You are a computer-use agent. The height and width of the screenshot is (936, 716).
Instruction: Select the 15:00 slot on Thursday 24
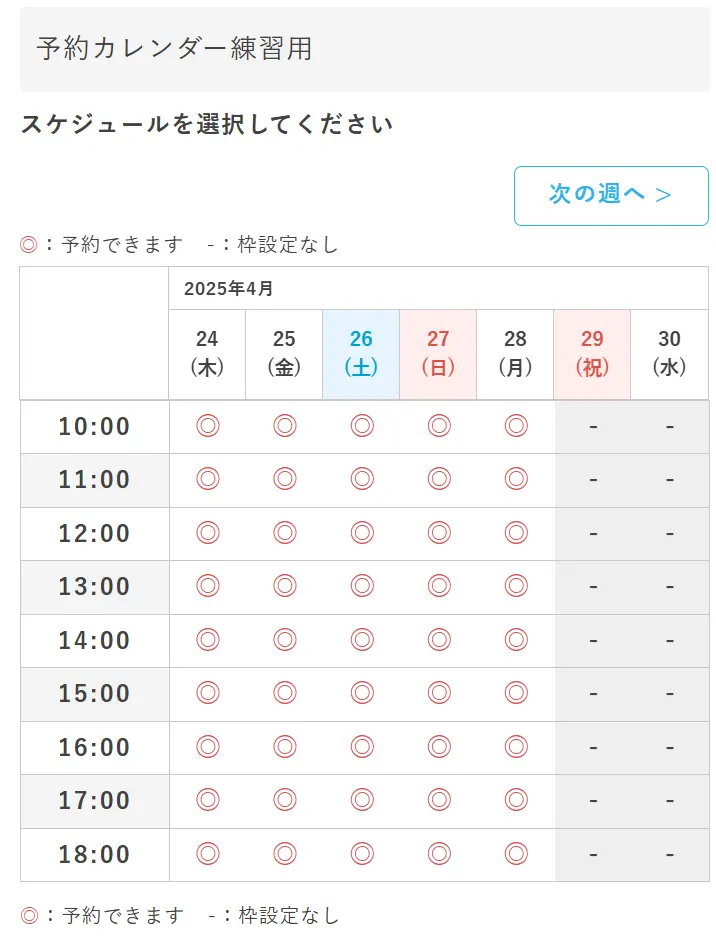click(x=207, y=693)
